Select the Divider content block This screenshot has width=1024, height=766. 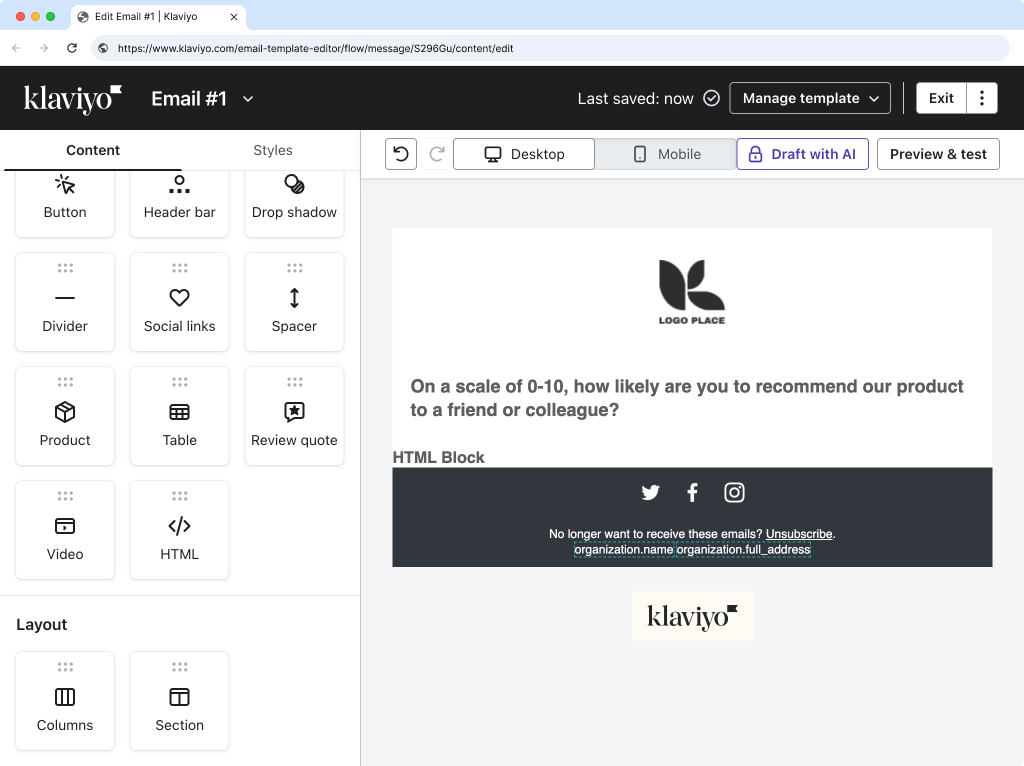tap(64, 302)
